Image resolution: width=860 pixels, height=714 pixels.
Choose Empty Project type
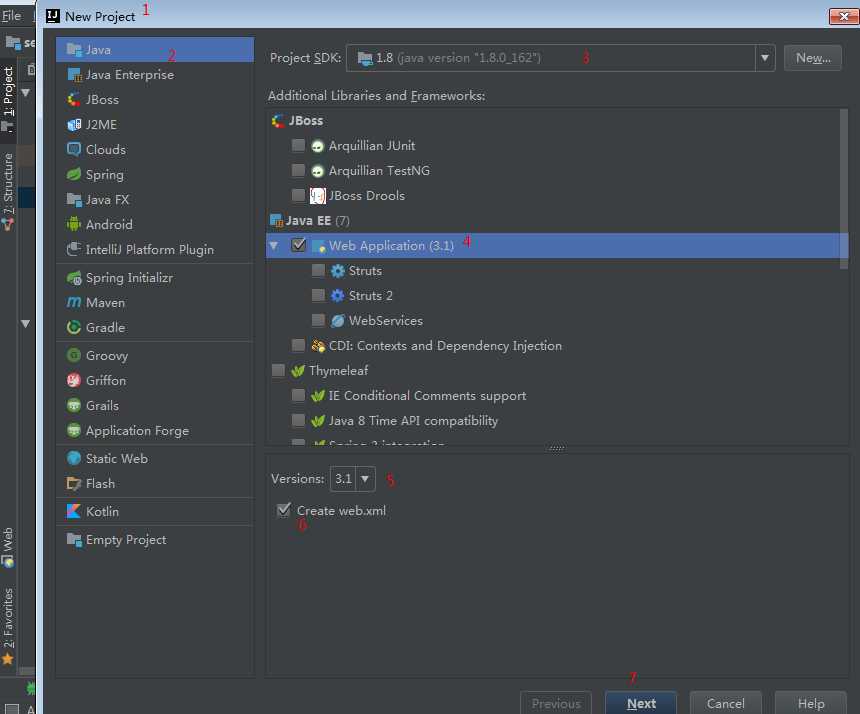click(155, 540)
